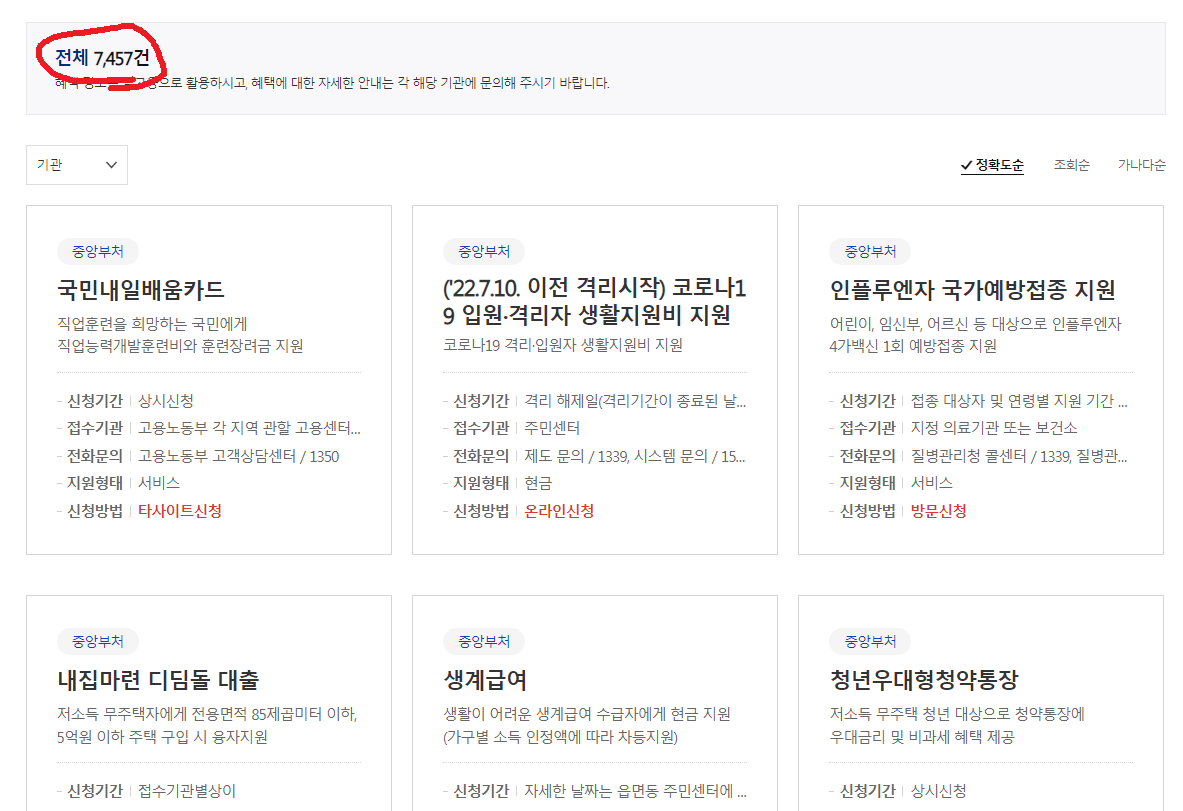Click 지정 의료기관 또는 보건소 text
Viewport: 1183px width, 811px height.
click(994, 428)
